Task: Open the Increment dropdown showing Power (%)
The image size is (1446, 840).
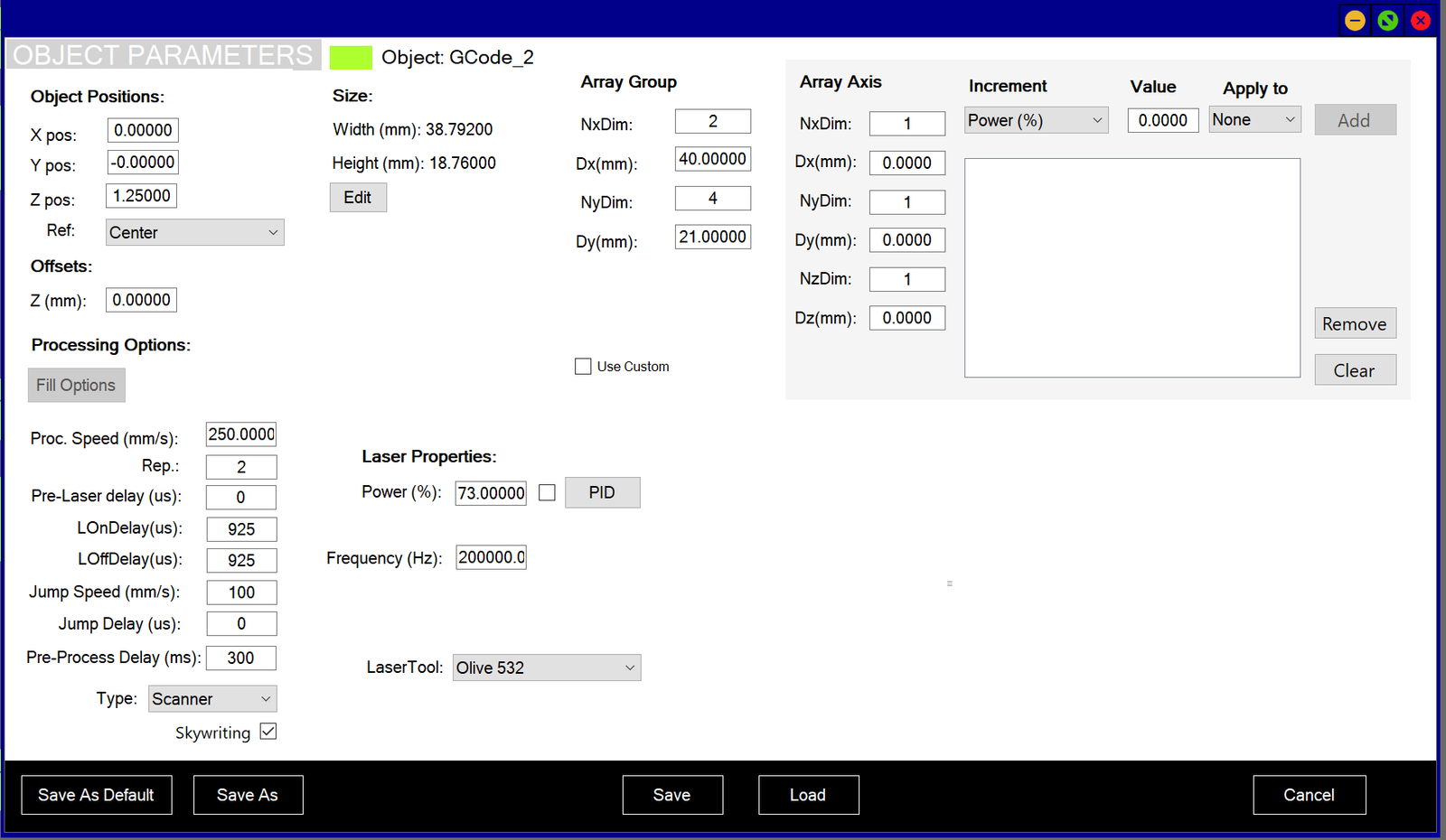Action: (x=1036, y=120)
